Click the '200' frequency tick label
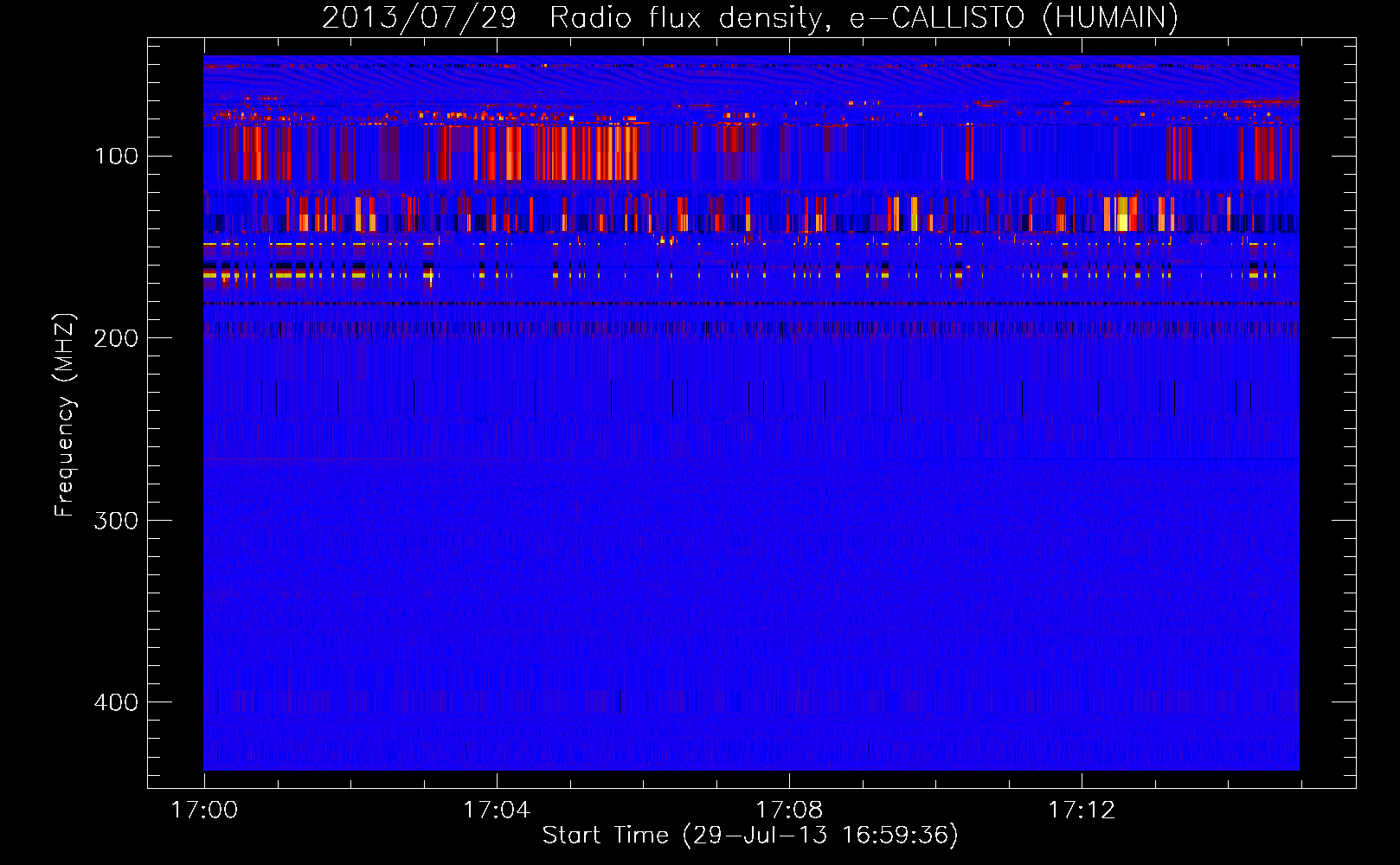The width and height of the screenshot is (1400, 865). pyautogui.click(x=116, y=338)
